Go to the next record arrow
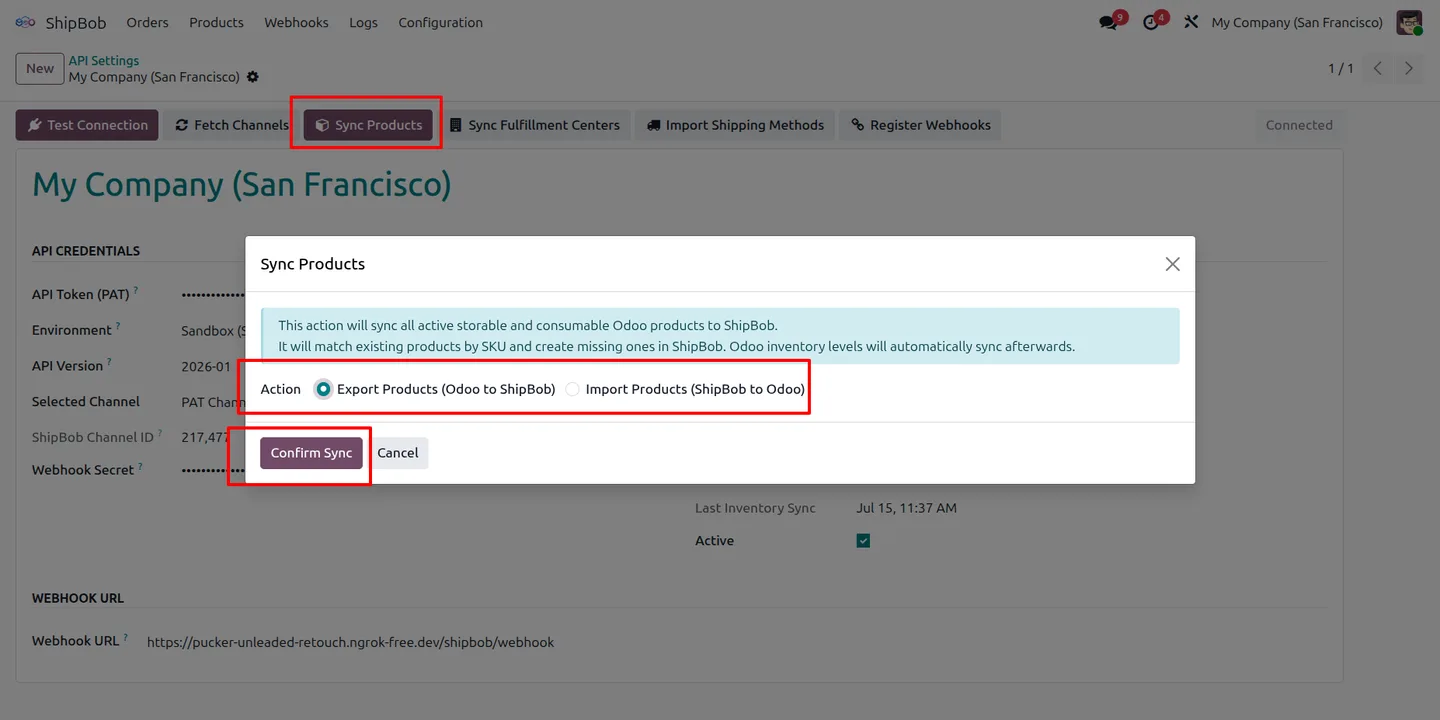Viewport: 1440px width, 720px height. pyautogui.click(x=1409, y=68)
